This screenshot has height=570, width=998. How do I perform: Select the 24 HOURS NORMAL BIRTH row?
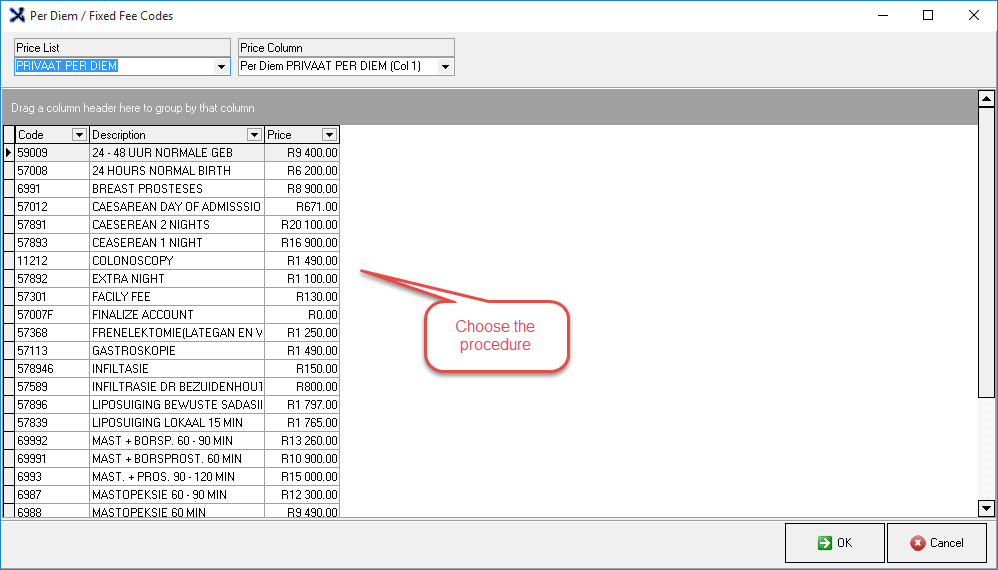coord(175,171)
